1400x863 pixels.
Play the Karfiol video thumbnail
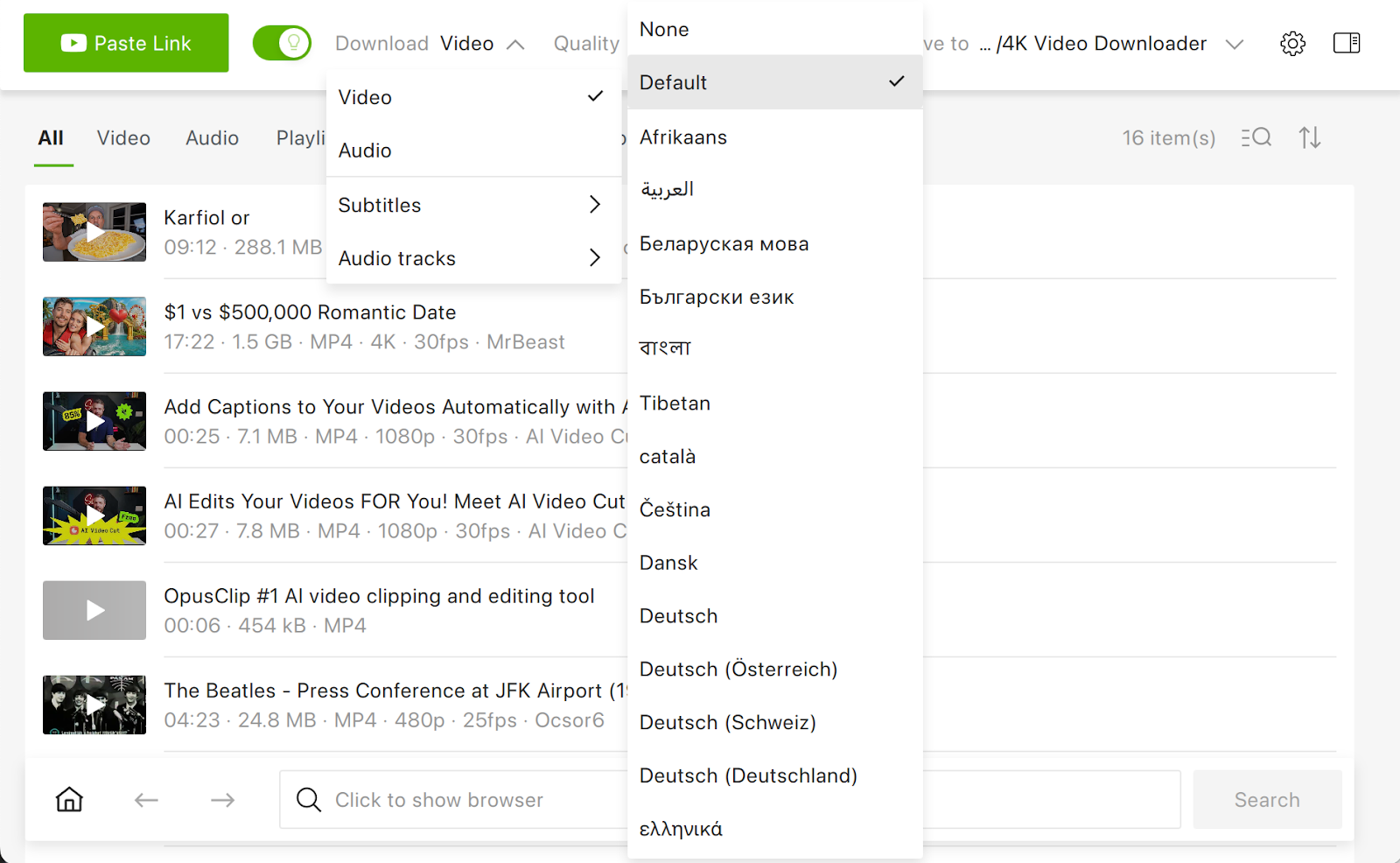94,232
